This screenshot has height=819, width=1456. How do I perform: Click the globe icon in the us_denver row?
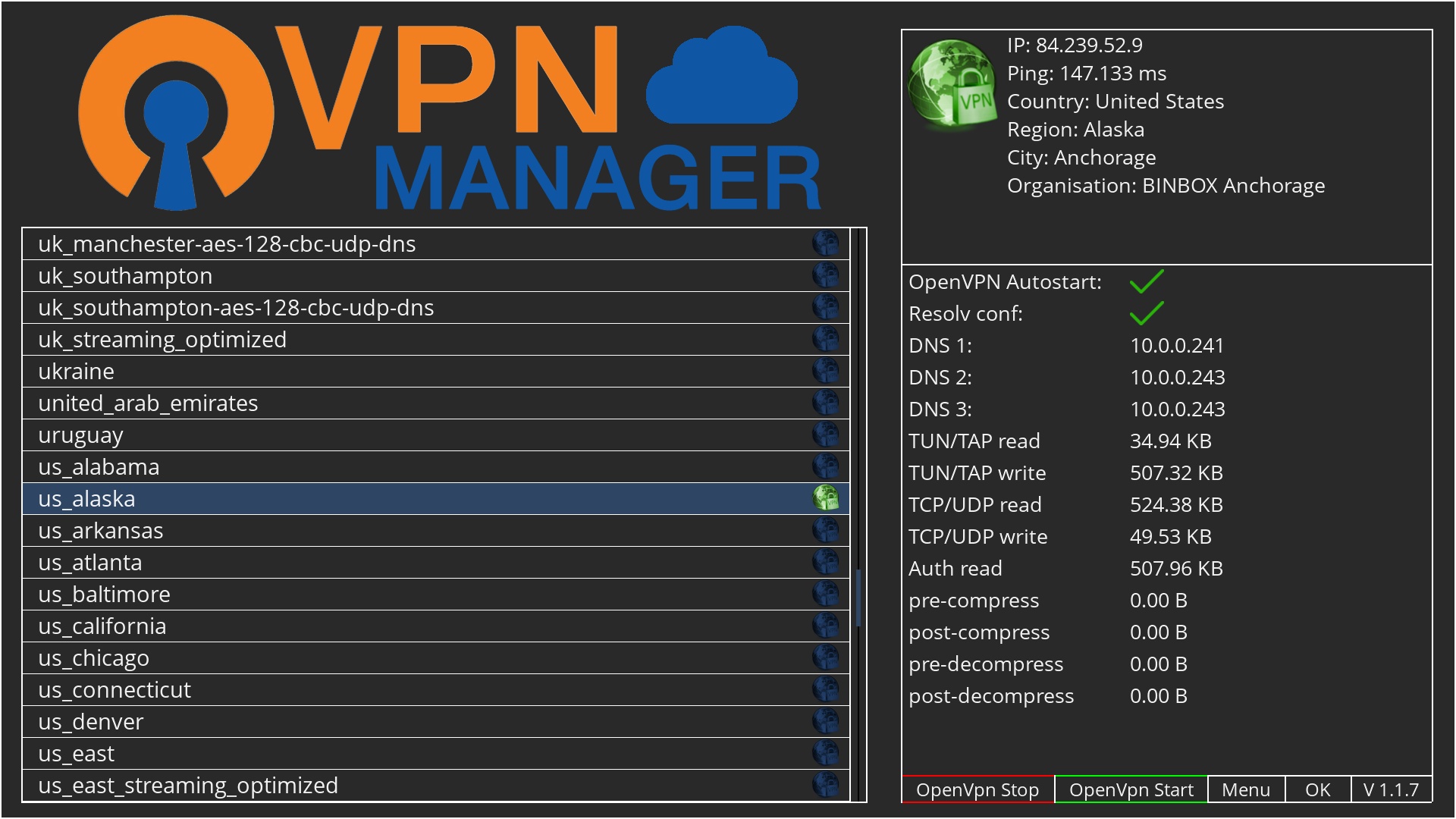[826, 721]
